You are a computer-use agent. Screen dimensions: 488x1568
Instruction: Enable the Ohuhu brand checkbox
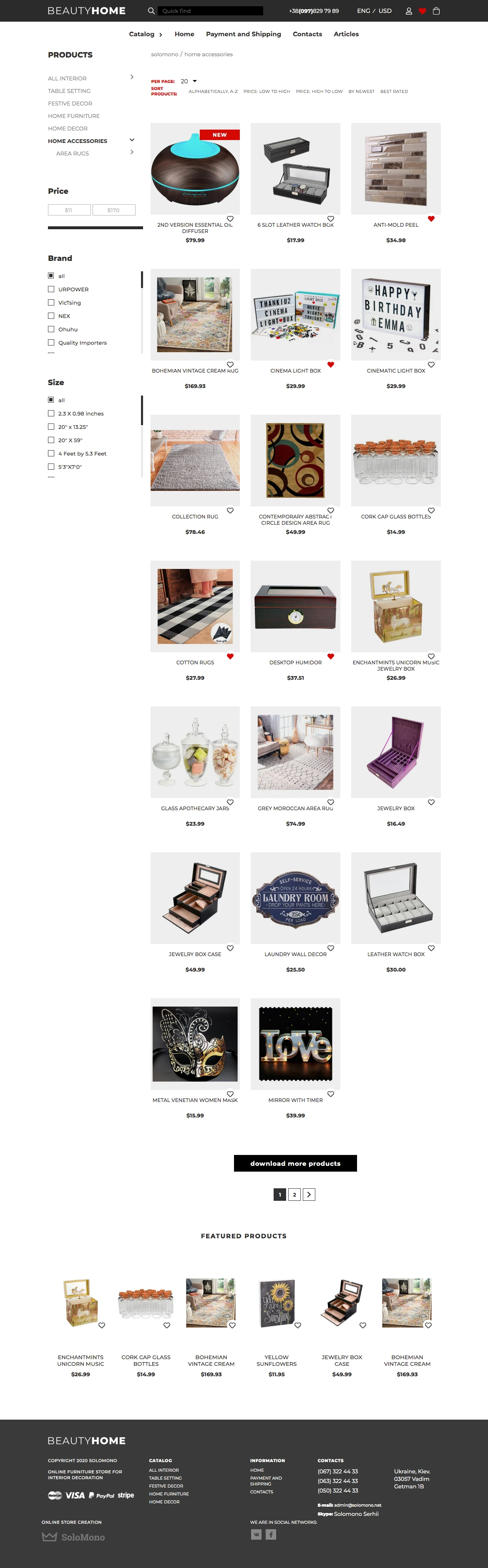tap(51, 329)
